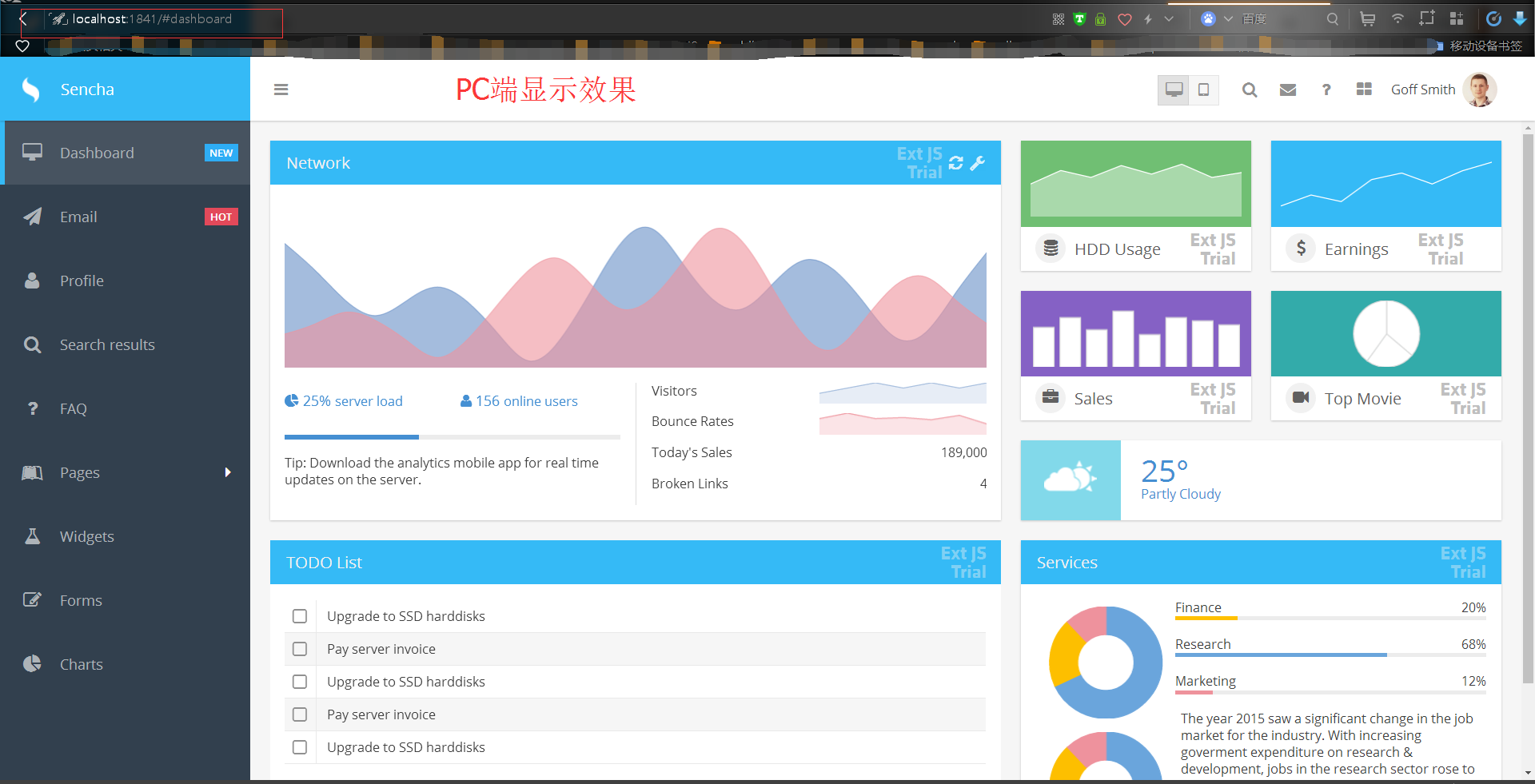Click the HDD Usage area chart

1136,184
